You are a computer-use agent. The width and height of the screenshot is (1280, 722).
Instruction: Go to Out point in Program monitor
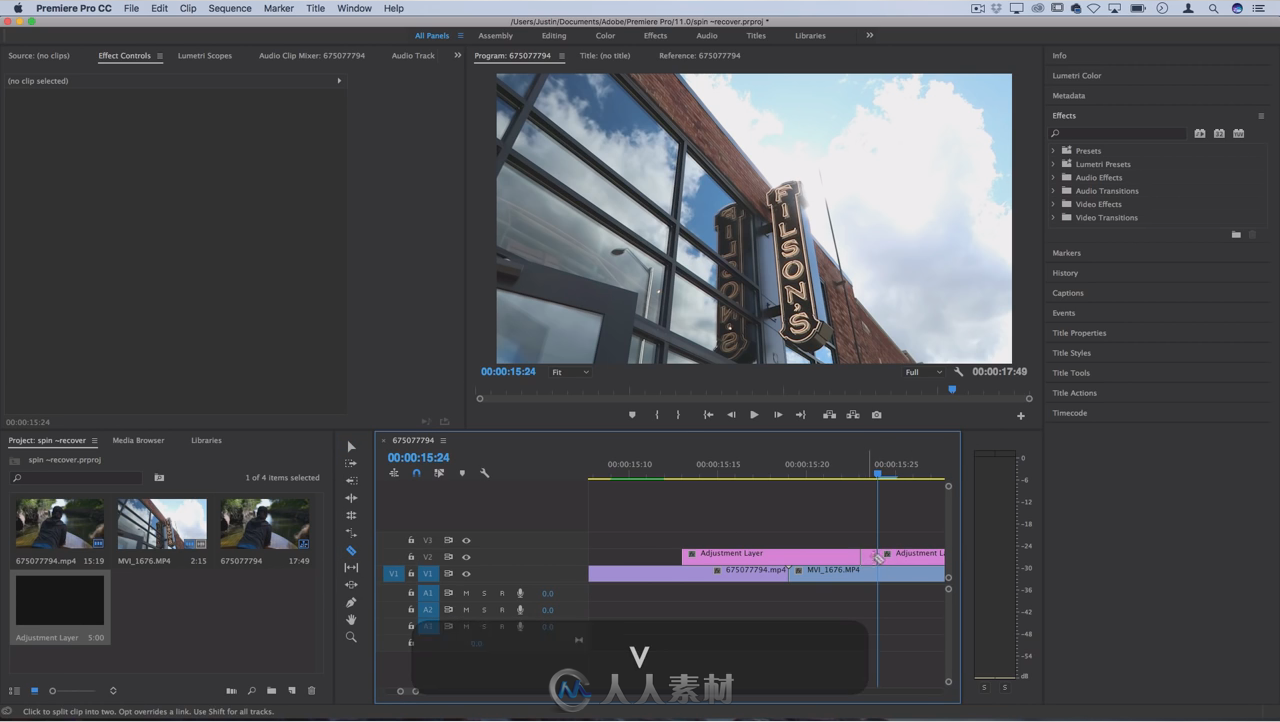click(801, 415)
